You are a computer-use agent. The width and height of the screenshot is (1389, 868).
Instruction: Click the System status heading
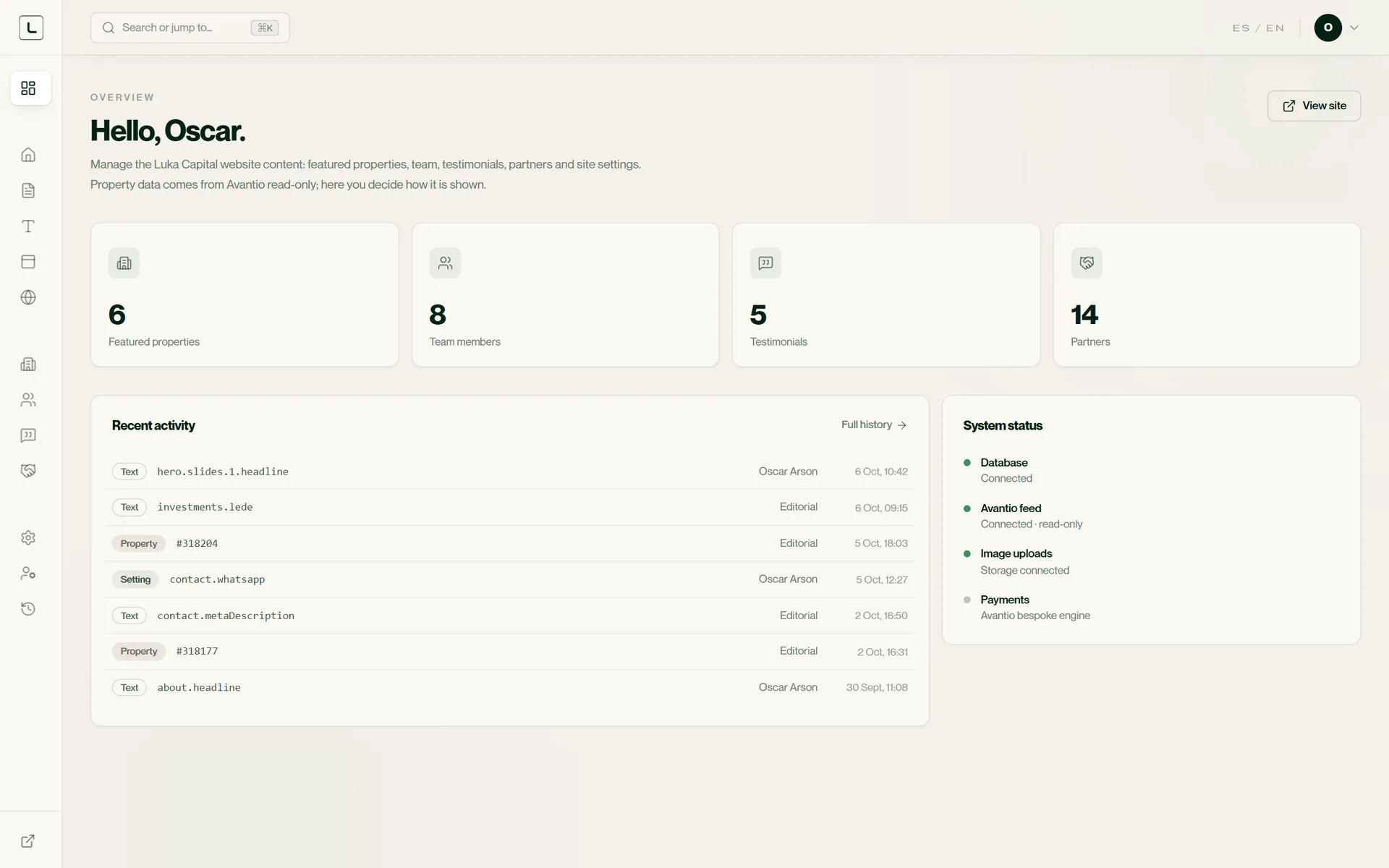click(x=1003, y=425)
